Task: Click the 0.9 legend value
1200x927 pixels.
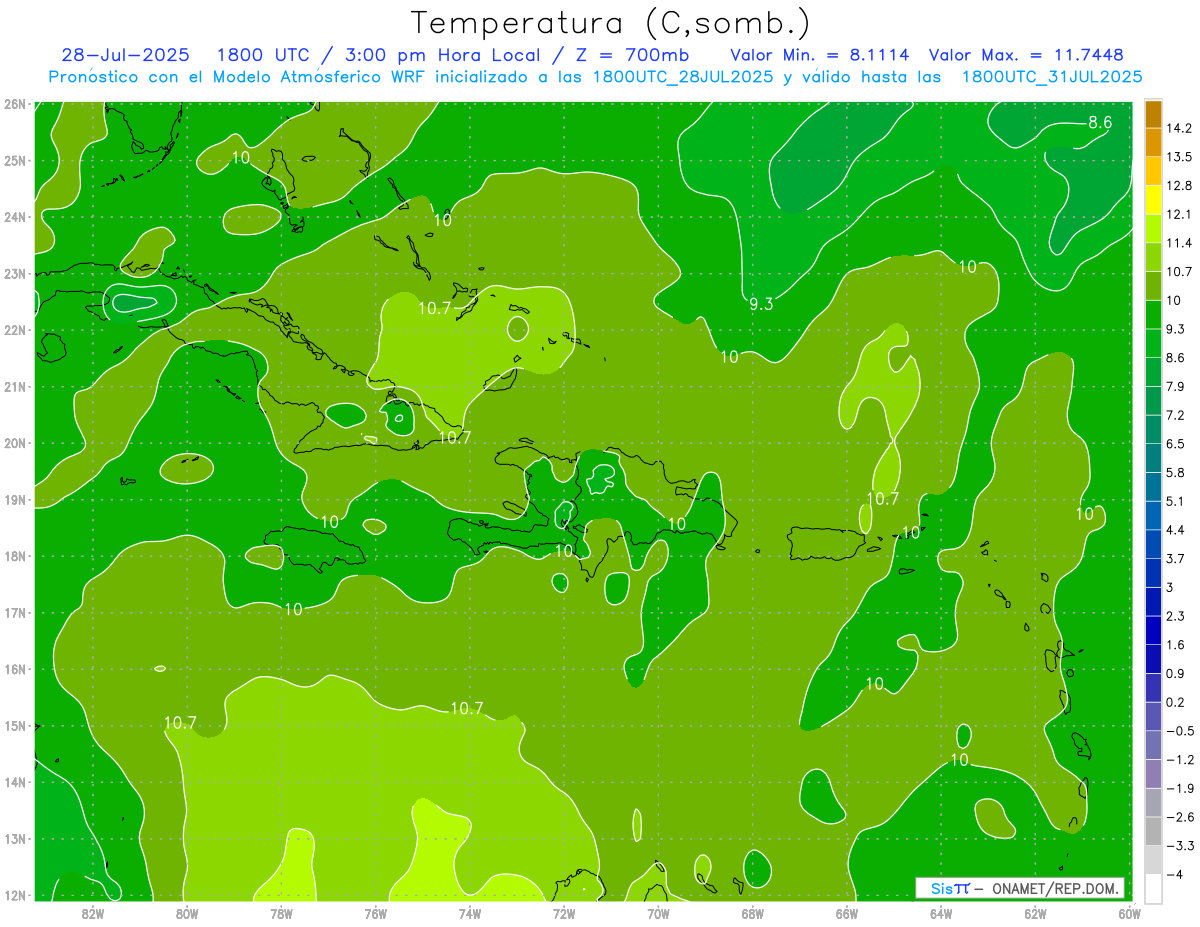Action: (1175, 673)
